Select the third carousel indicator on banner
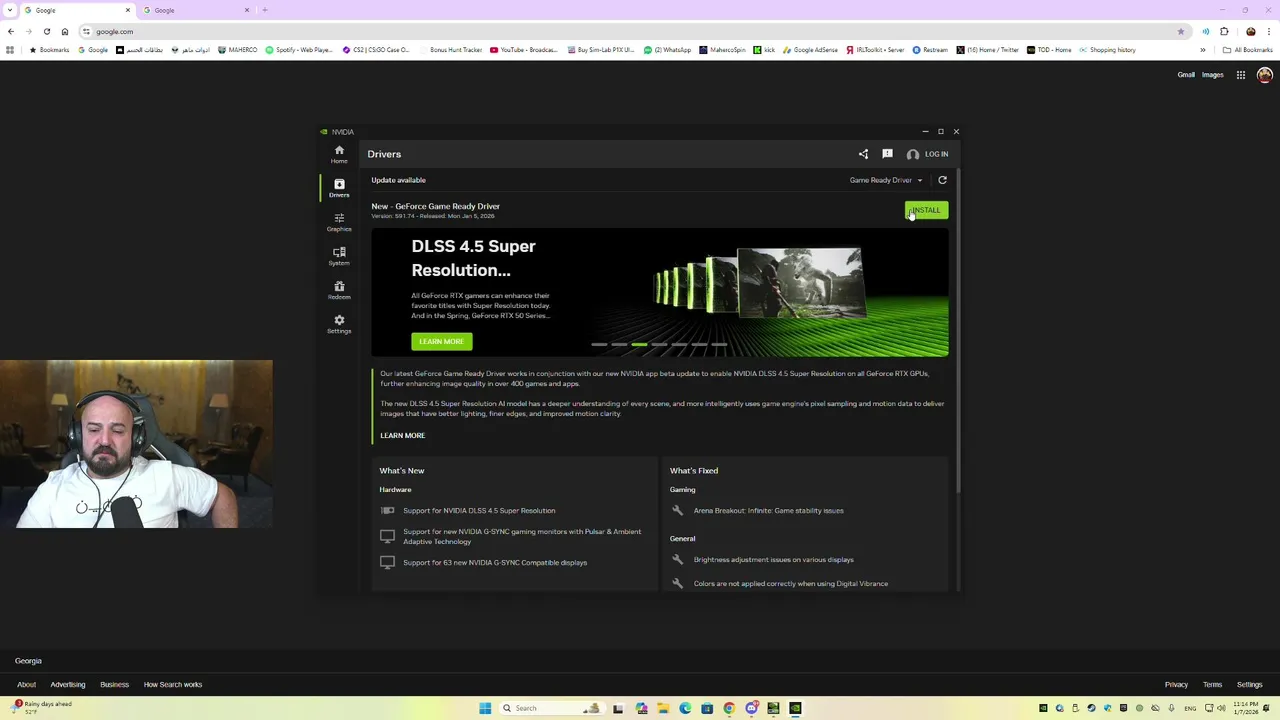 point(639,345)
